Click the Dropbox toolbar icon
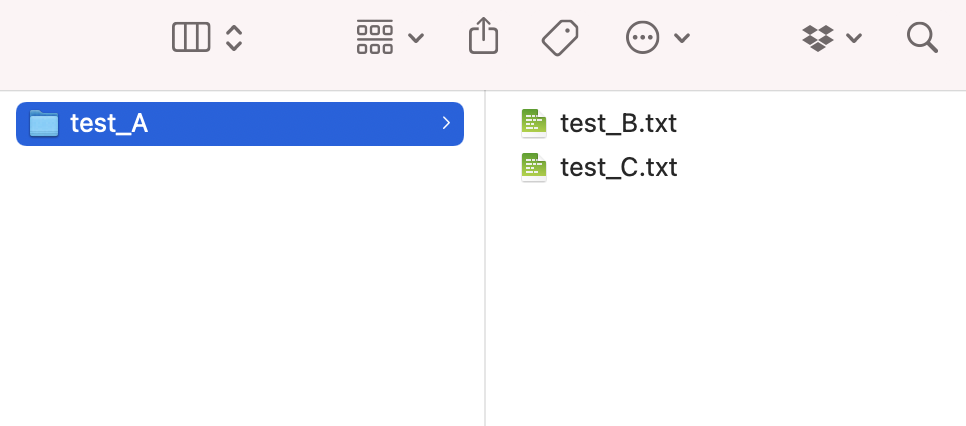This screenshot has width=966, height=426. (x=818, y=38)
